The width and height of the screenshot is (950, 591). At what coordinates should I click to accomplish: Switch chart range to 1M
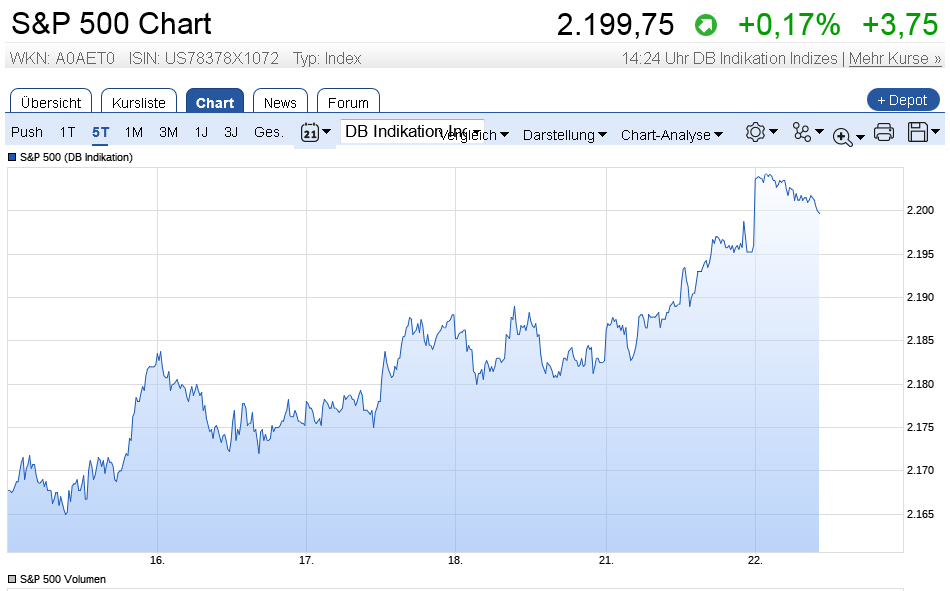click(x=134, y=132)
